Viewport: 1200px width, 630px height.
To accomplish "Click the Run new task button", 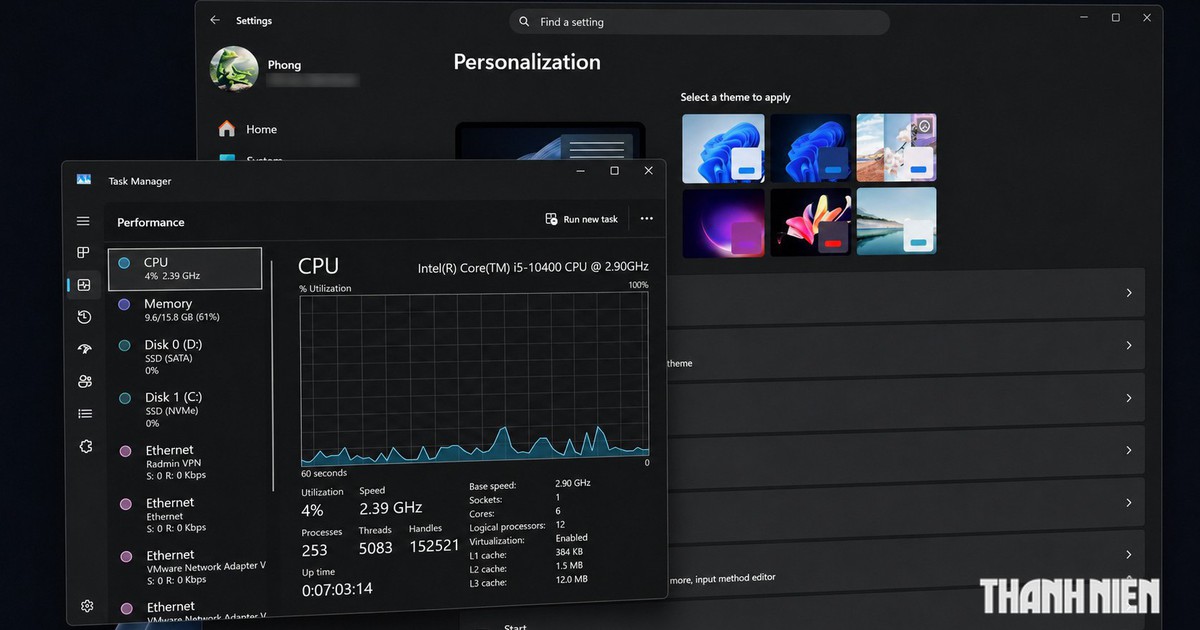I will 581,219.
